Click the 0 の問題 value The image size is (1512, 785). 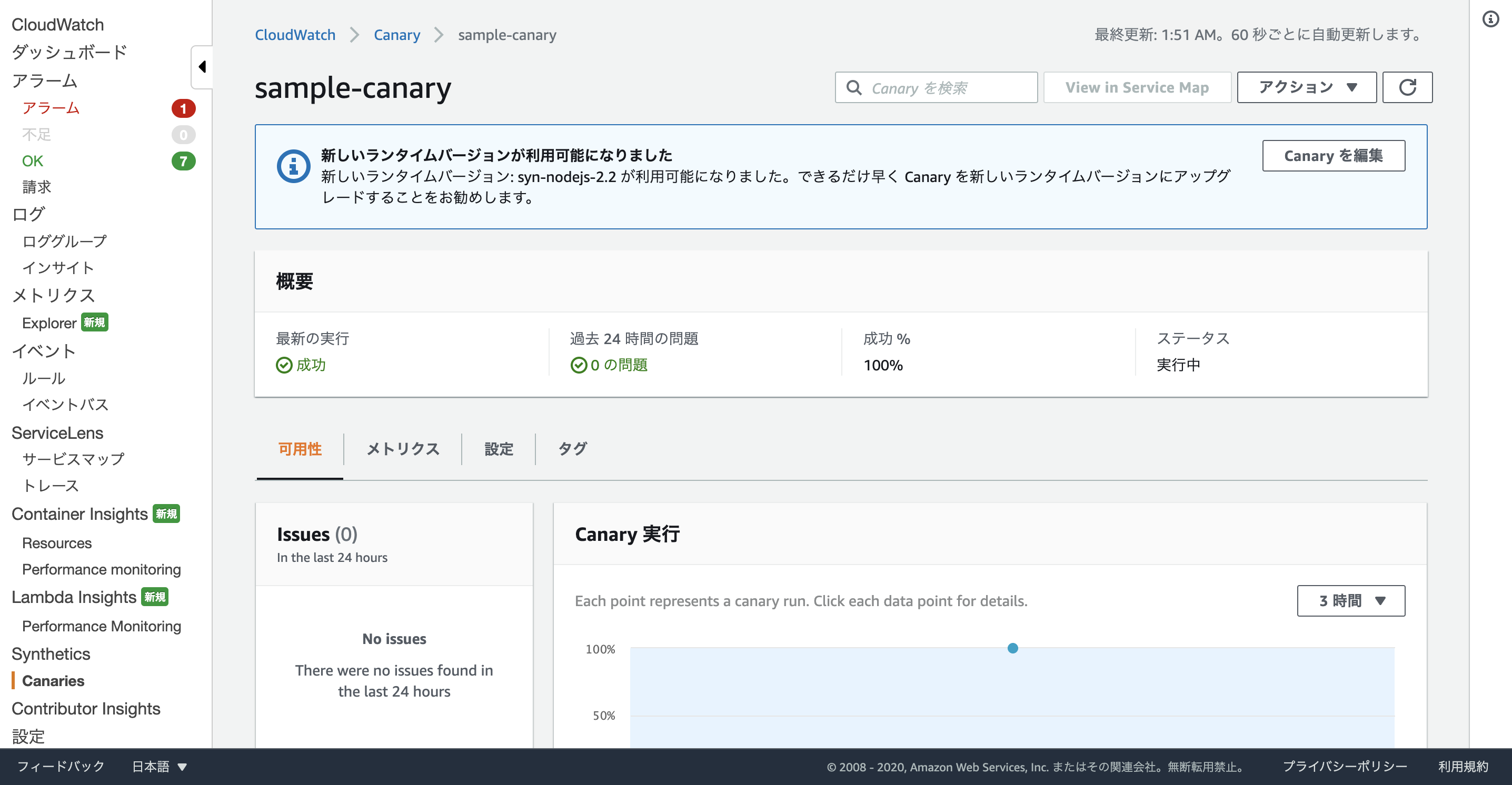click(x=619, y=365)
